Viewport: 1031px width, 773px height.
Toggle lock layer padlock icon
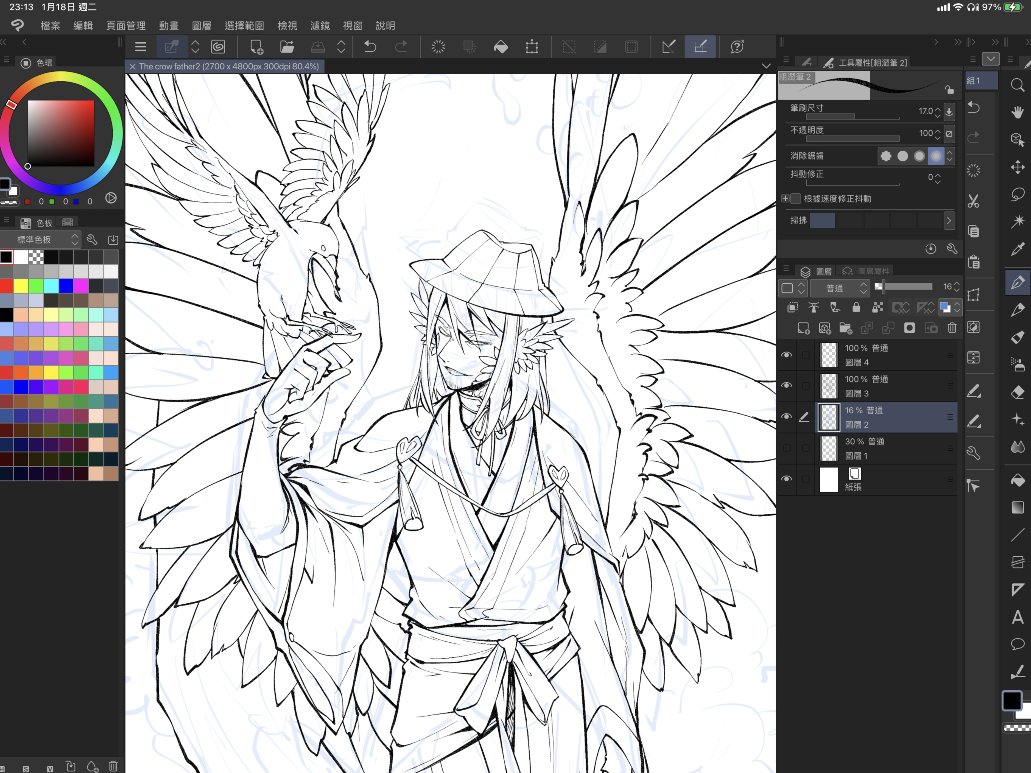tap(855, 307)
